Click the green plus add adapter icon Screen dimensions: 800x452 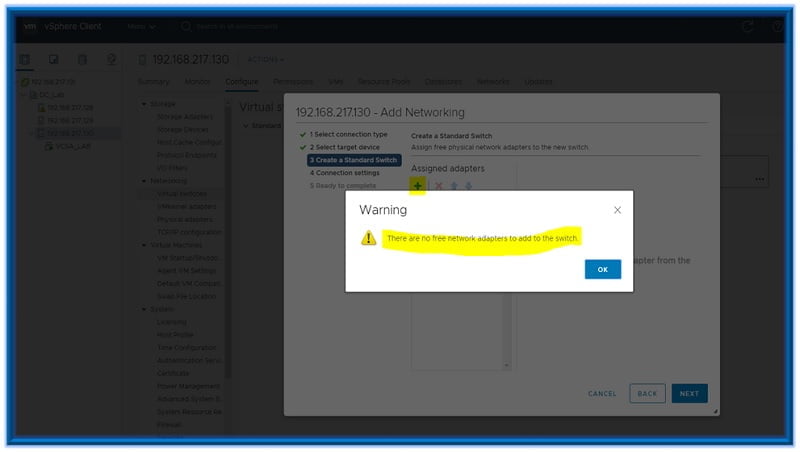tap(419, 186)
